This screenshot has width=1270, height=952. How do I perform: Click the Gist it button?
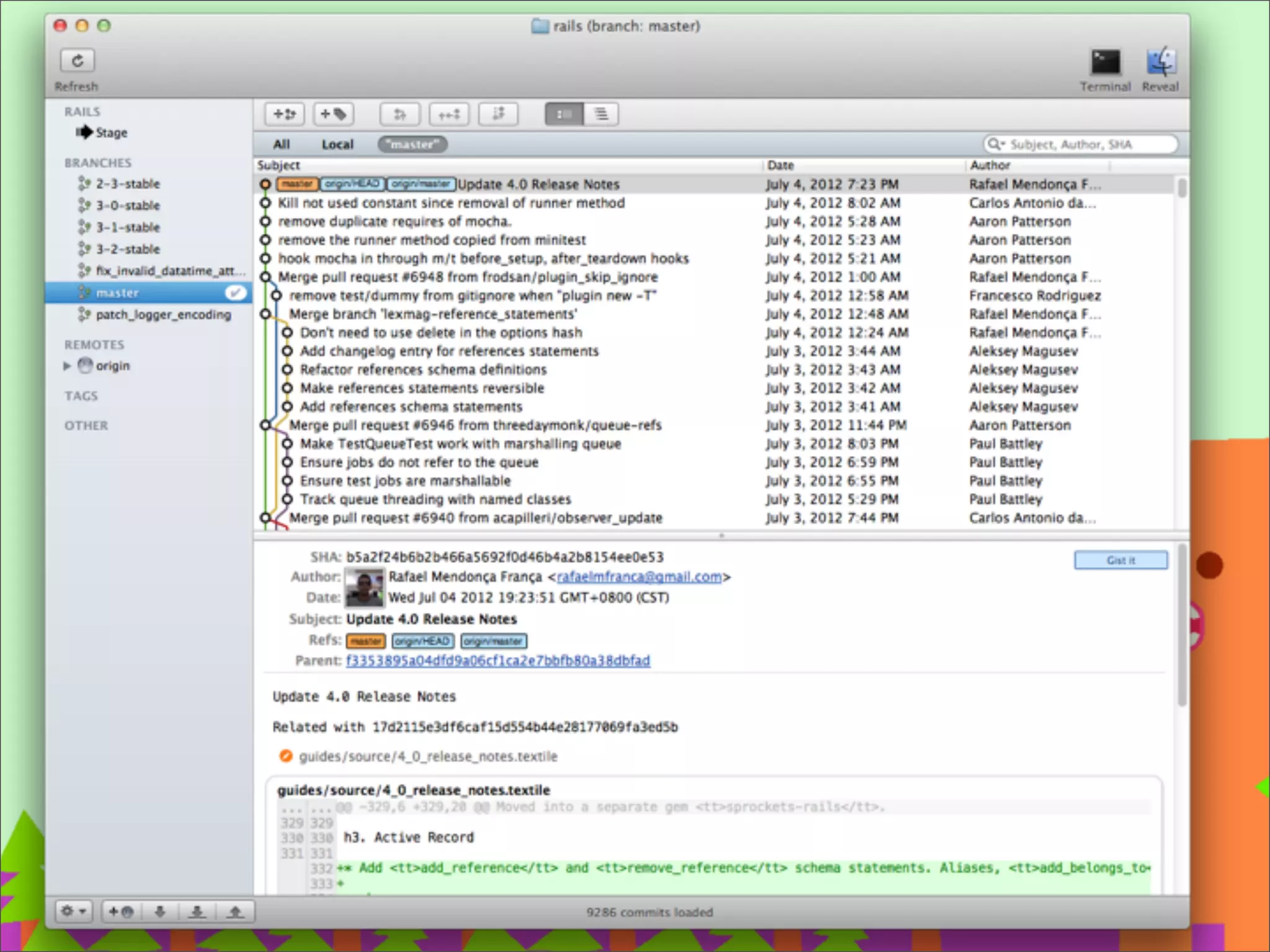(1121, 560)
